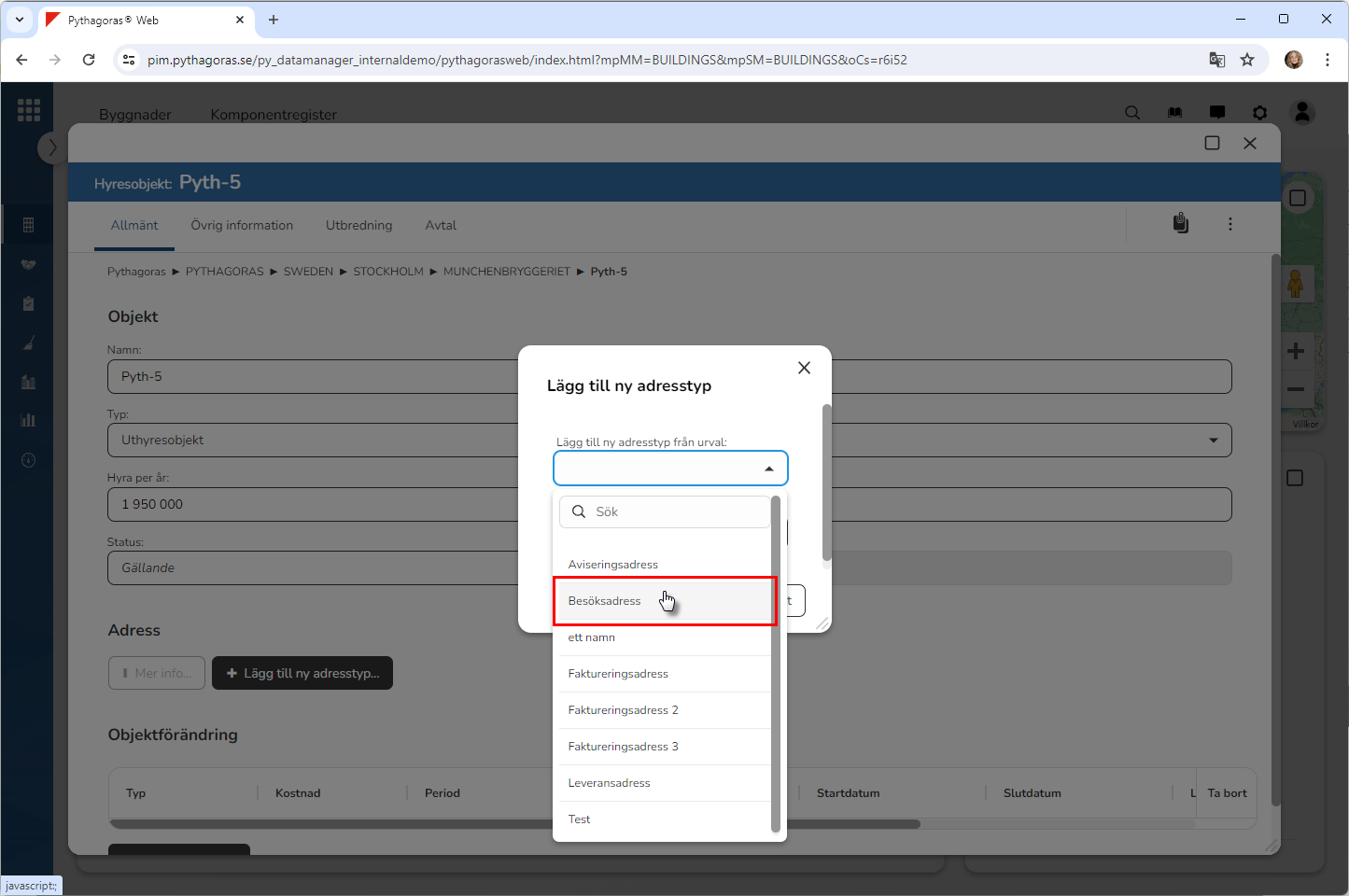Maximize the Hyresobjekt panel window
The width and height of the screenshot is (1349, 896).
pyautogui.click(x=1212, y=143)
